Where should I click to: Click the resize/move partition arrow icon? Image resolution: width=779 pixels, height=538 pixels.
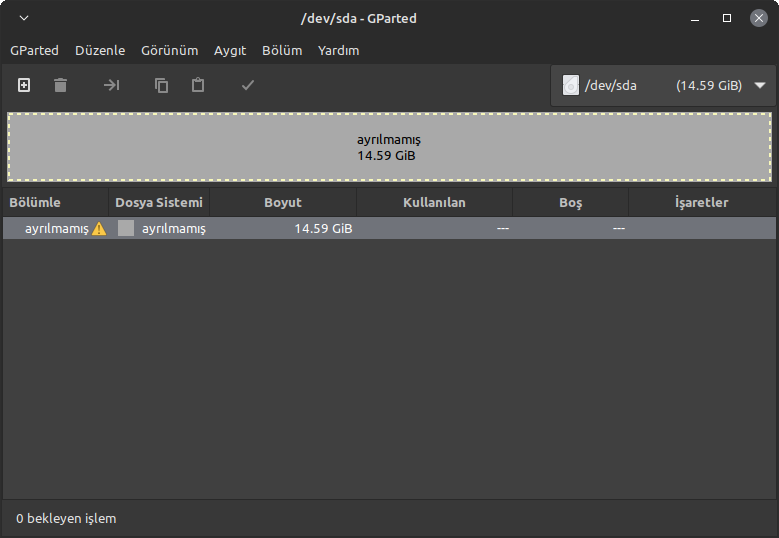(x=111, y=85)
